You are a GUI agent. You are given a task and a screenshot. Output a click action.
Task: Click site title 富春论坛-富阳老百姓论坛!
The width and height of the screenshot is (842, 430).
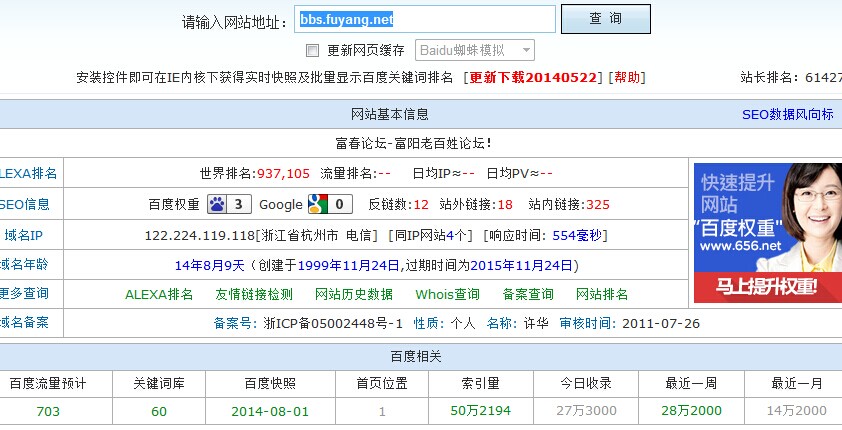tap(413, 143)
